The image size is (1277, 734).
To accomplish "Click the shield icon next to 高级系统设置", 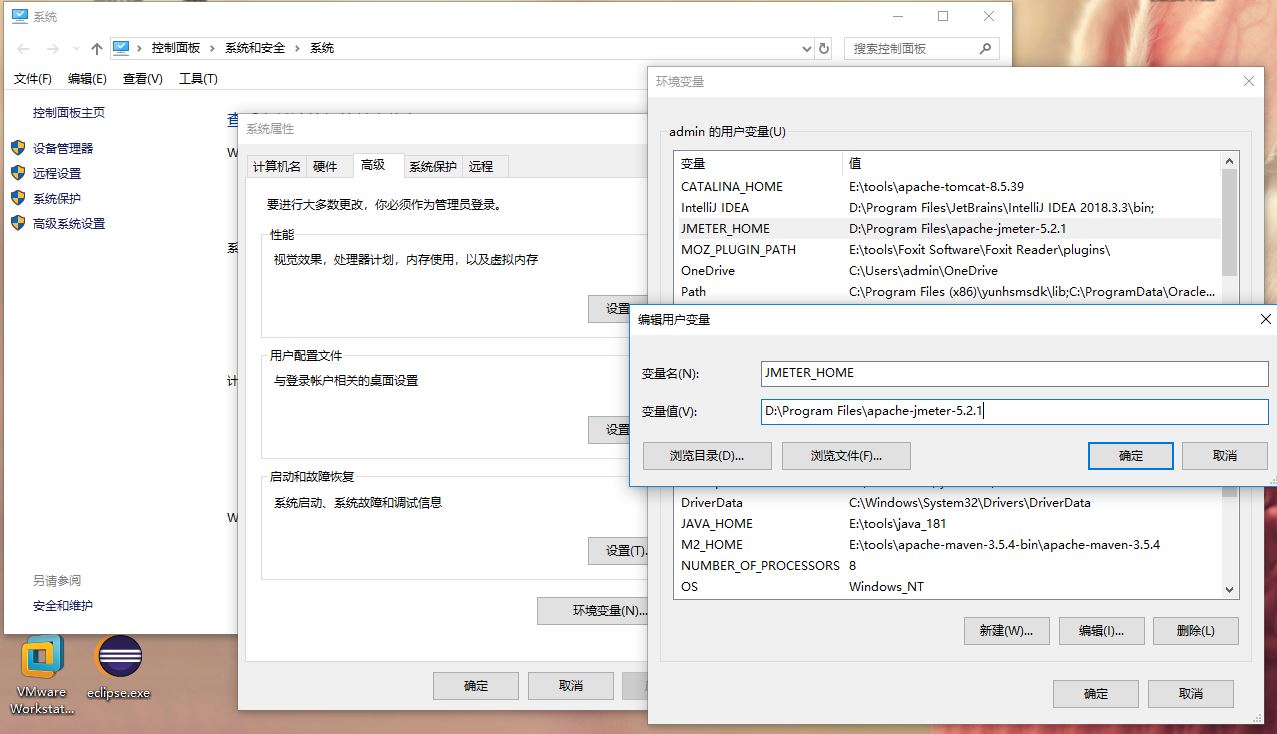I will point(18,223).
